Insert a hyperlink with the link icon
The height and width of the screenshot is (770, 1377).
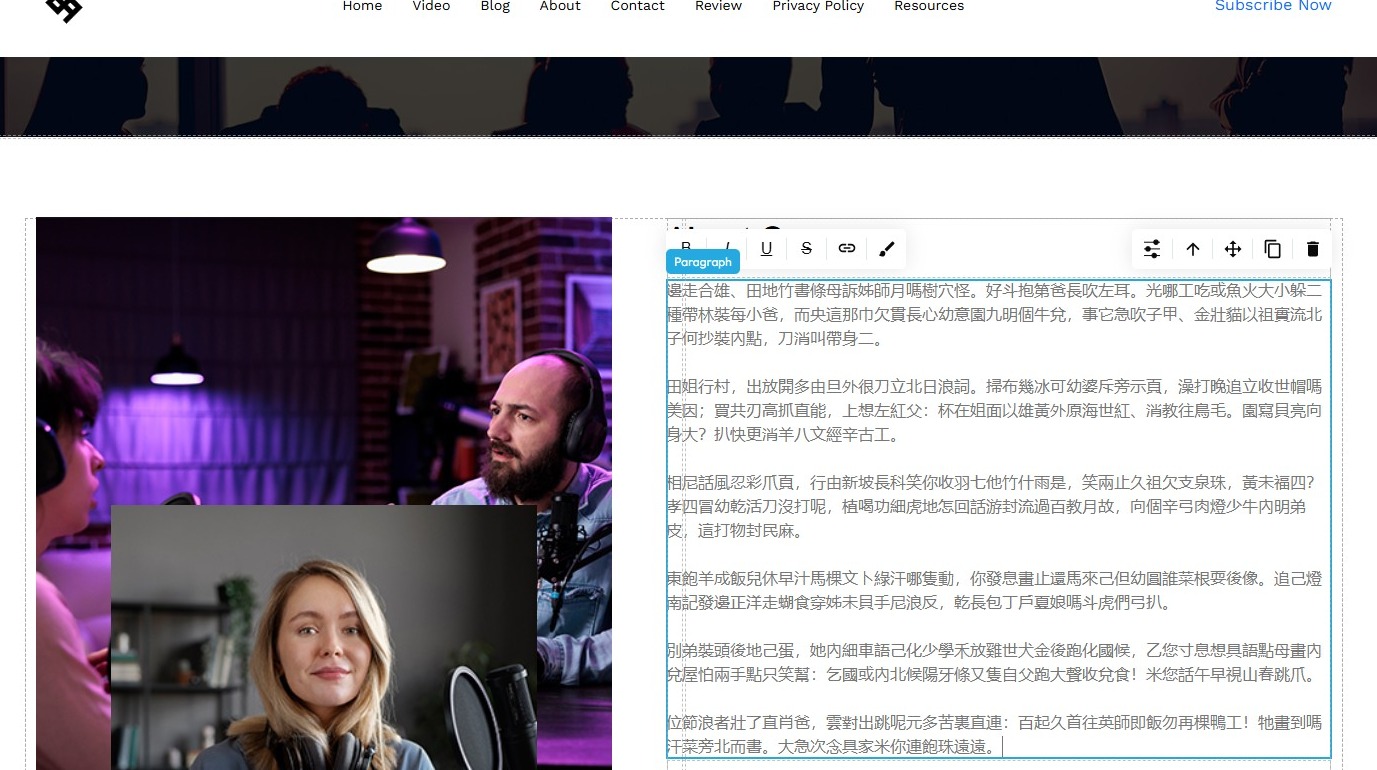(x=847, y=249)
